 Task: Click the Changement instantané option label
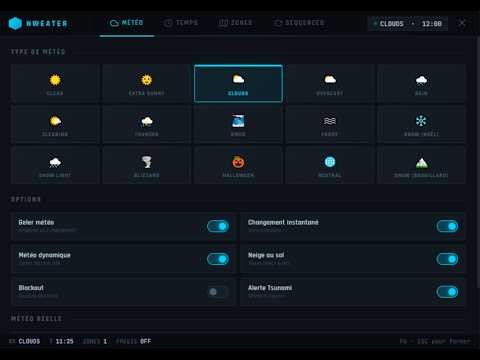click(283, 222)
